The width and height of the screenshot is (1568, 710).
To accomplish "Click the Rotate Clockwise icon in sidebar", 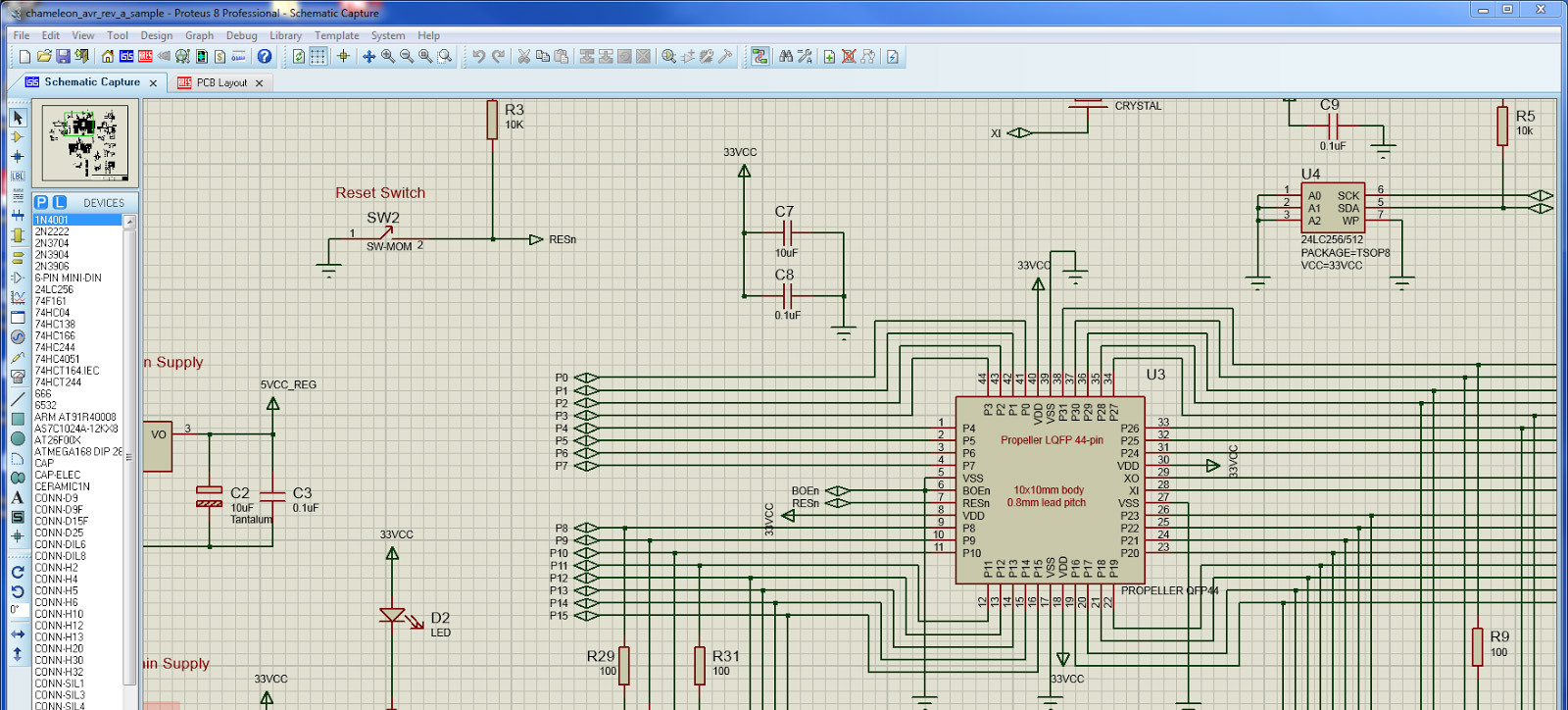I will pyautogui.click(x=17, y=572).
